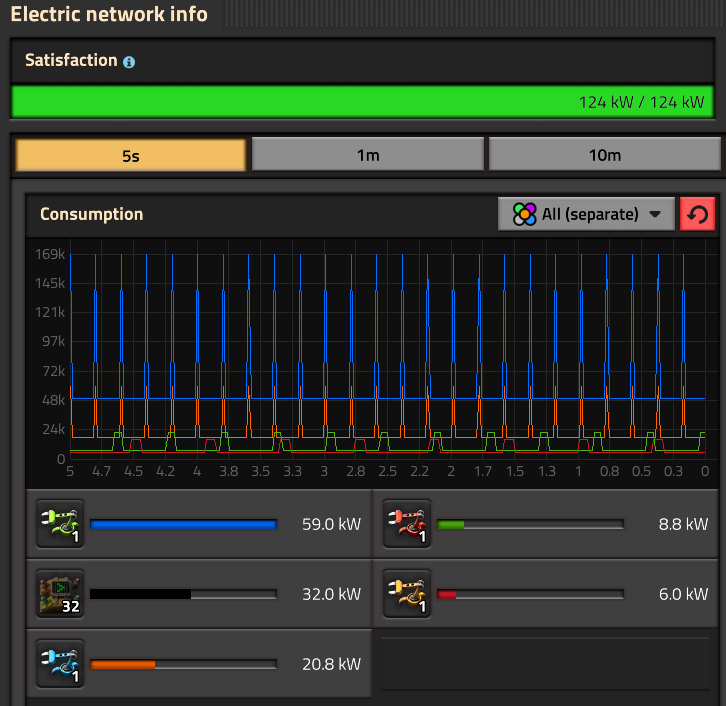Select the 10m time range

pyautogui.click(x=604, y=155)
